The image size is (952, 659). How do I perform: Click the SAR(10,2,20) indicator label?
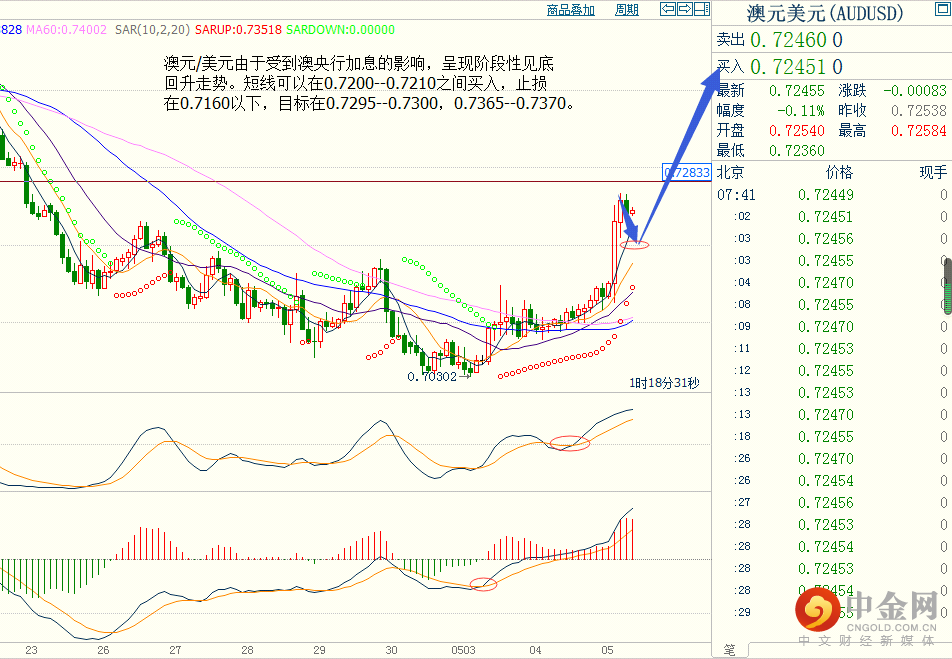[152, 30]
